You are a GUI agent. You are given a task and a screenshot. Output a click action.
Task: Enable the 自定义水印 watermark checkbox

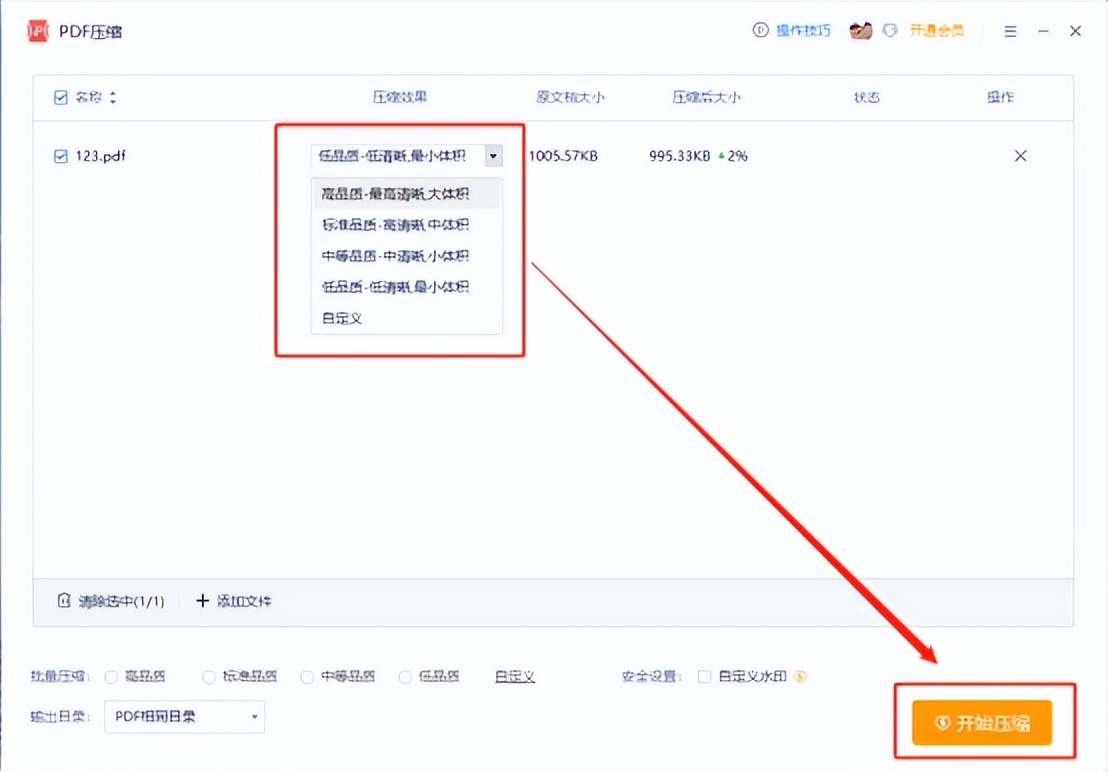705,676
